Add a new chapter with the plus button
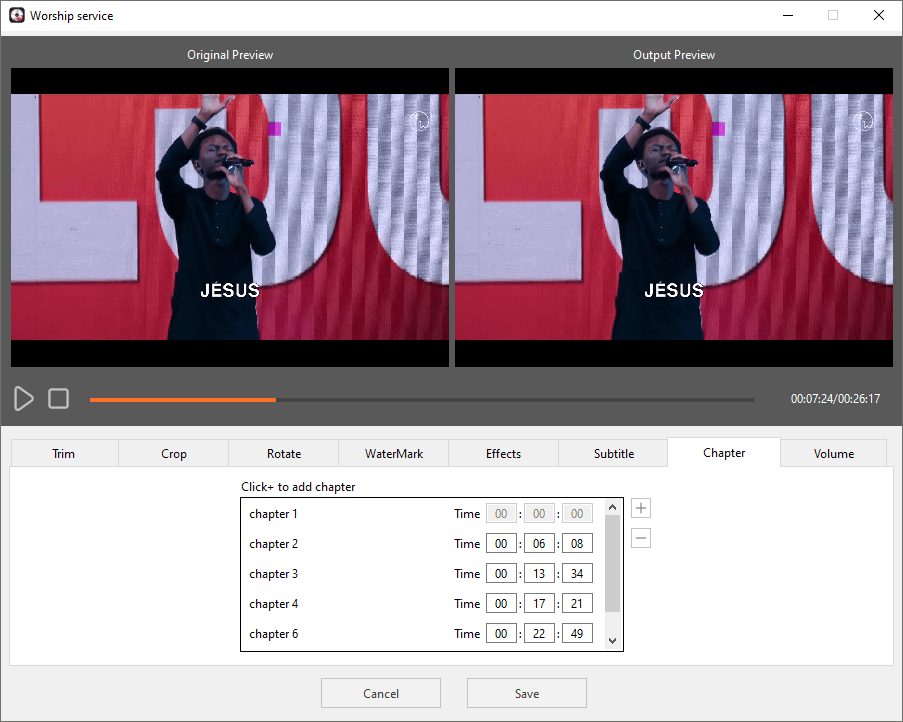Screen dimensions: 903x722 click(x=641, y=508)
